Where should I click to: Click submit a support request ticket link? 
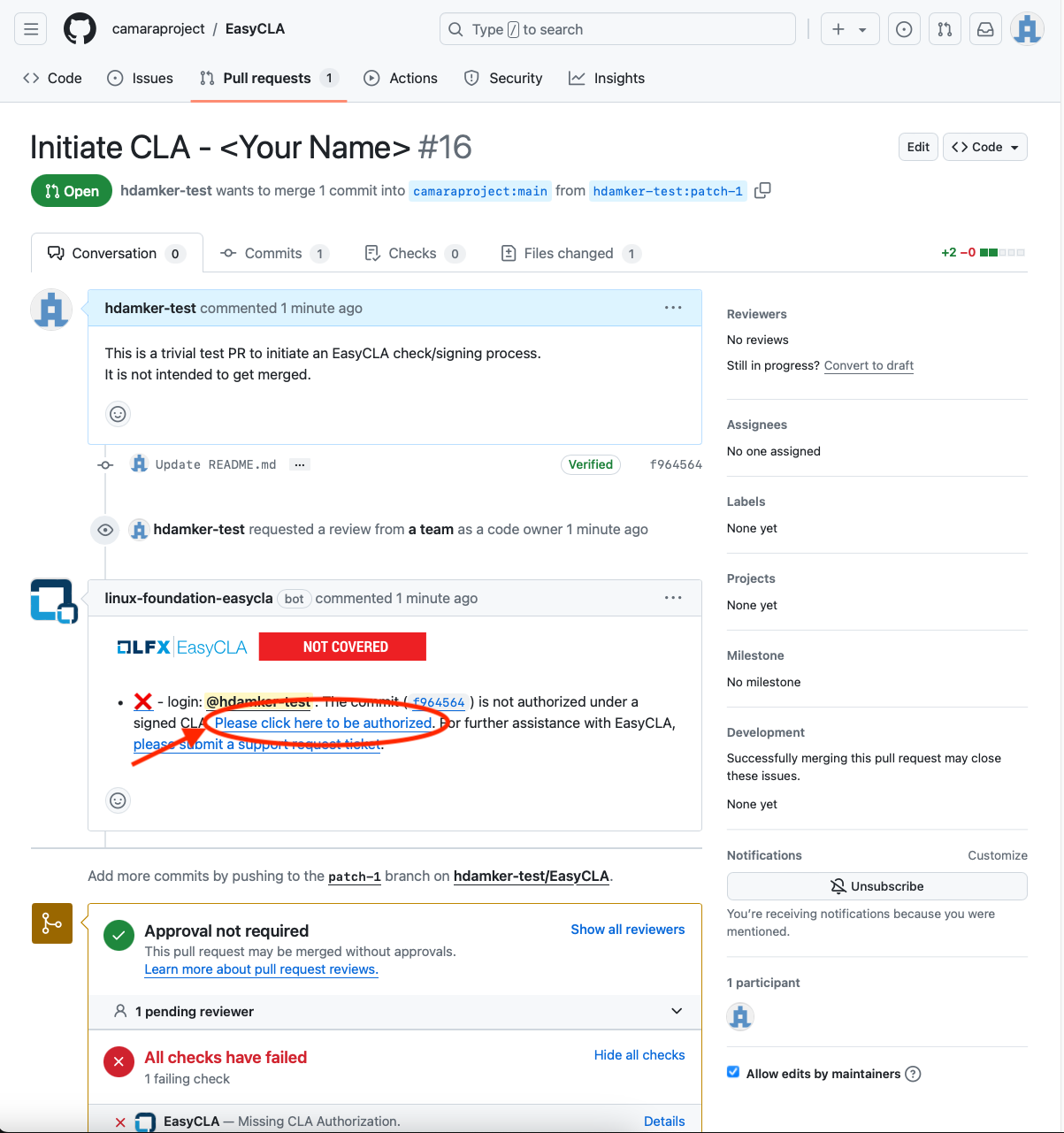pyautogui.click(x=257, y=744)
